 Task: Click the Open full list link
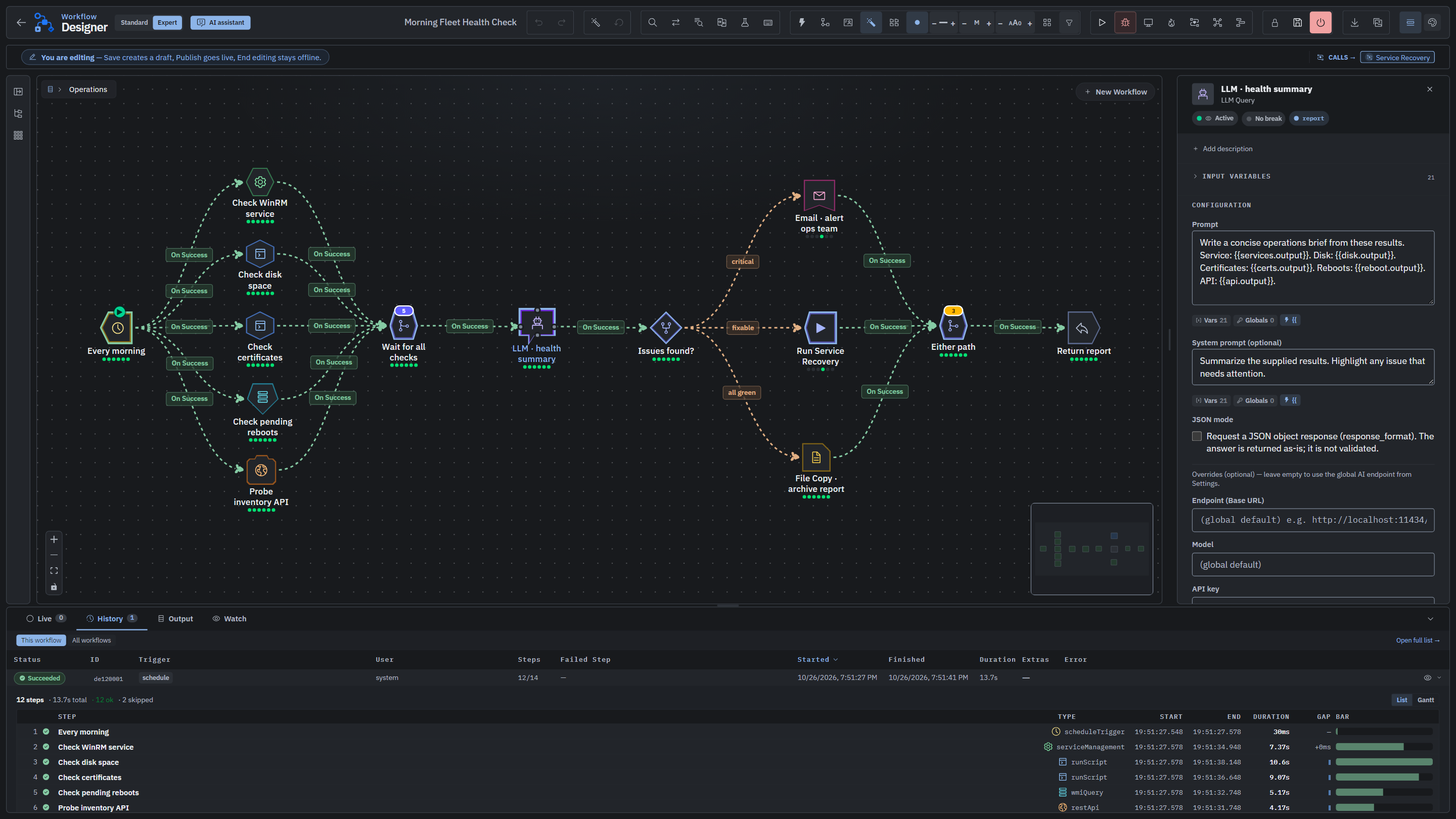[1418, 641]
